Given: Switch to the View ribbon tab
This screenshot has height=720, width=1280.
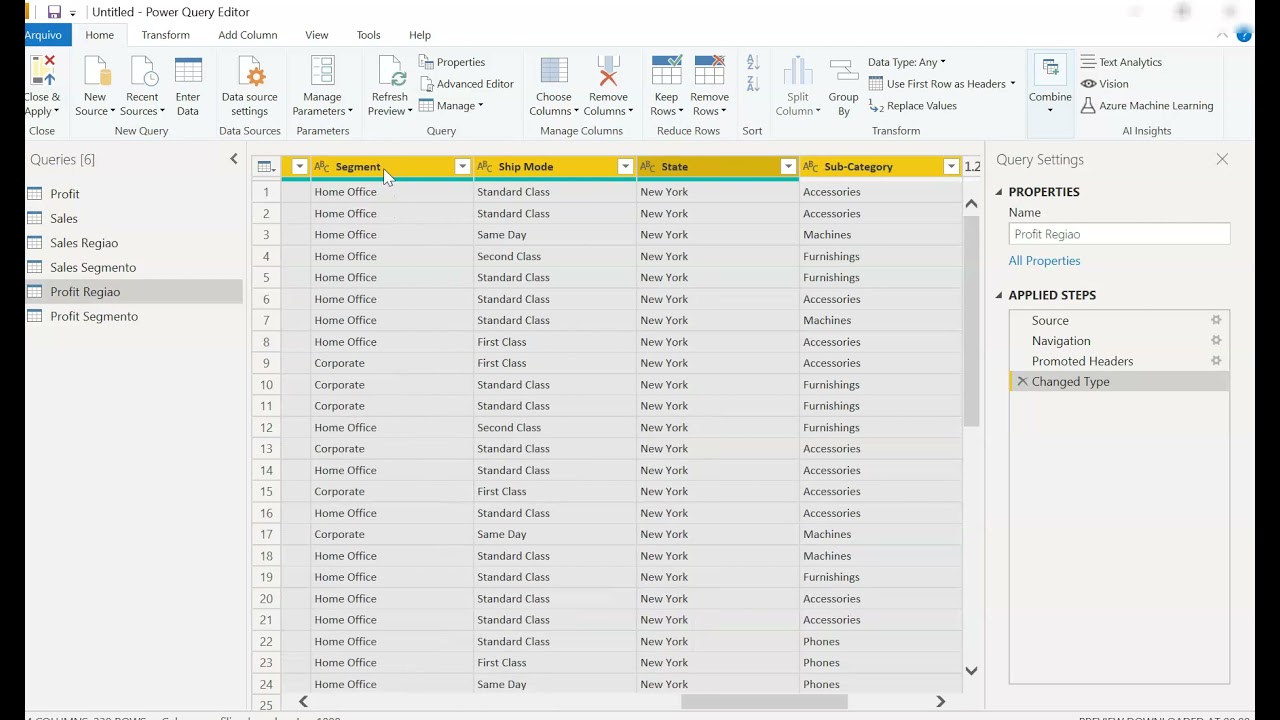Looking at the screenshot, I should click(316, 35).
